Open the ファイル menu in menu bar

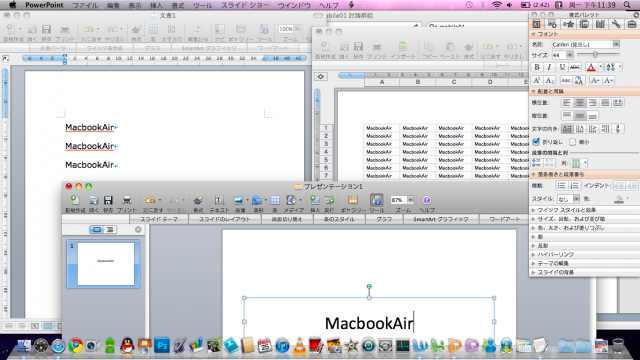(85, 5)
